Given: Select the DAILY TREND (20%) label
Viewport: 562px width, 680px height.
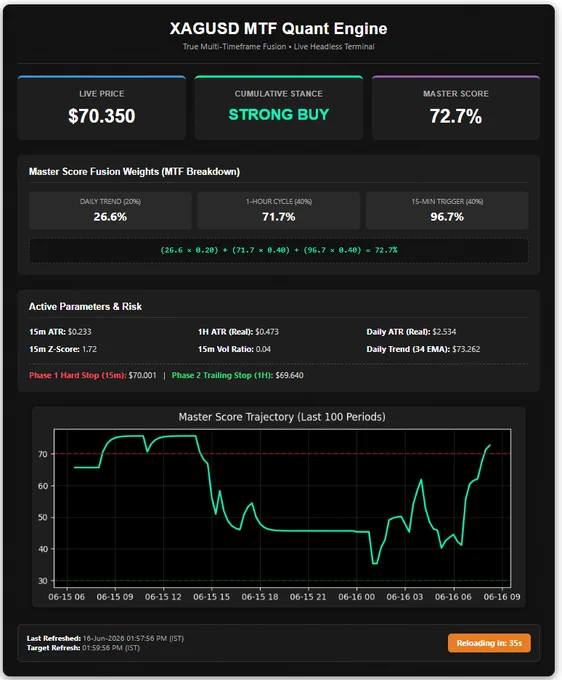Looking at the screenshot, I should click(110, 201).
